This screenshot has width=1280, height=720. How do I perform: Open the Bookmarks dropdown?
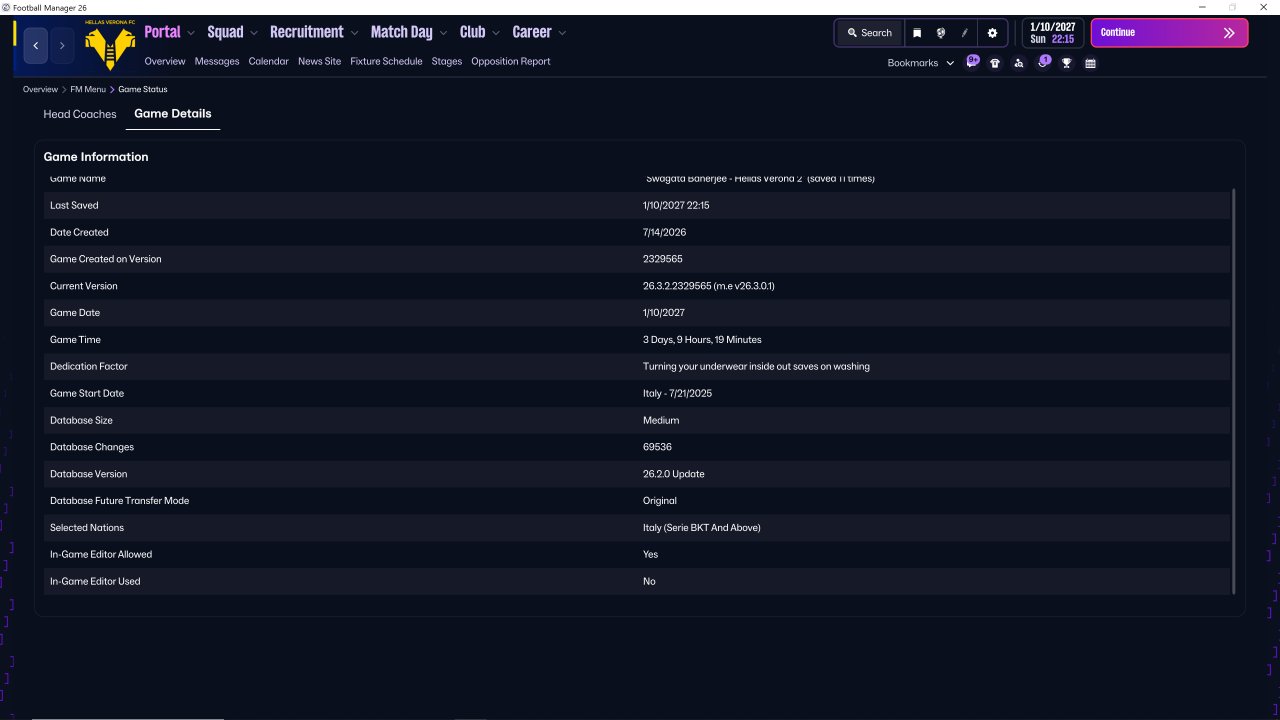[x=921, y=63]
